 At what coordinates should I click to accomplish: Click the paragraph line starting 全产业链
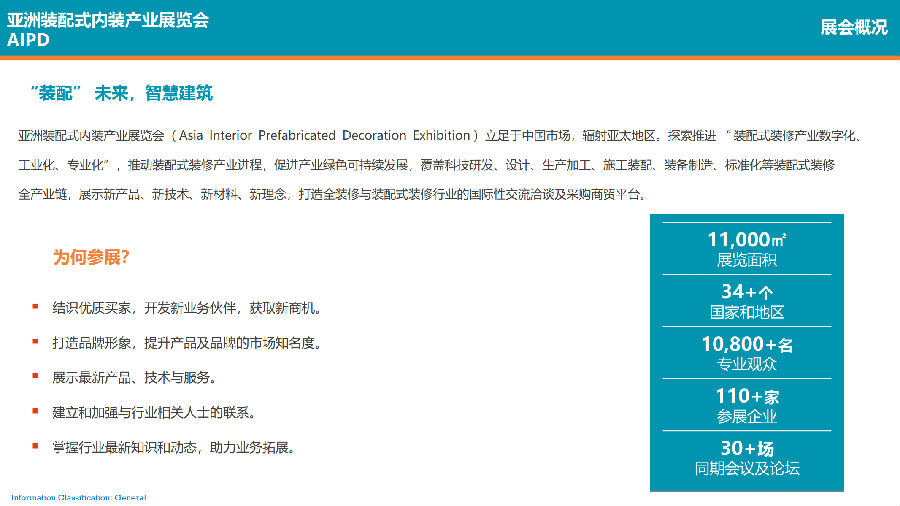click(x=332, y=194)
